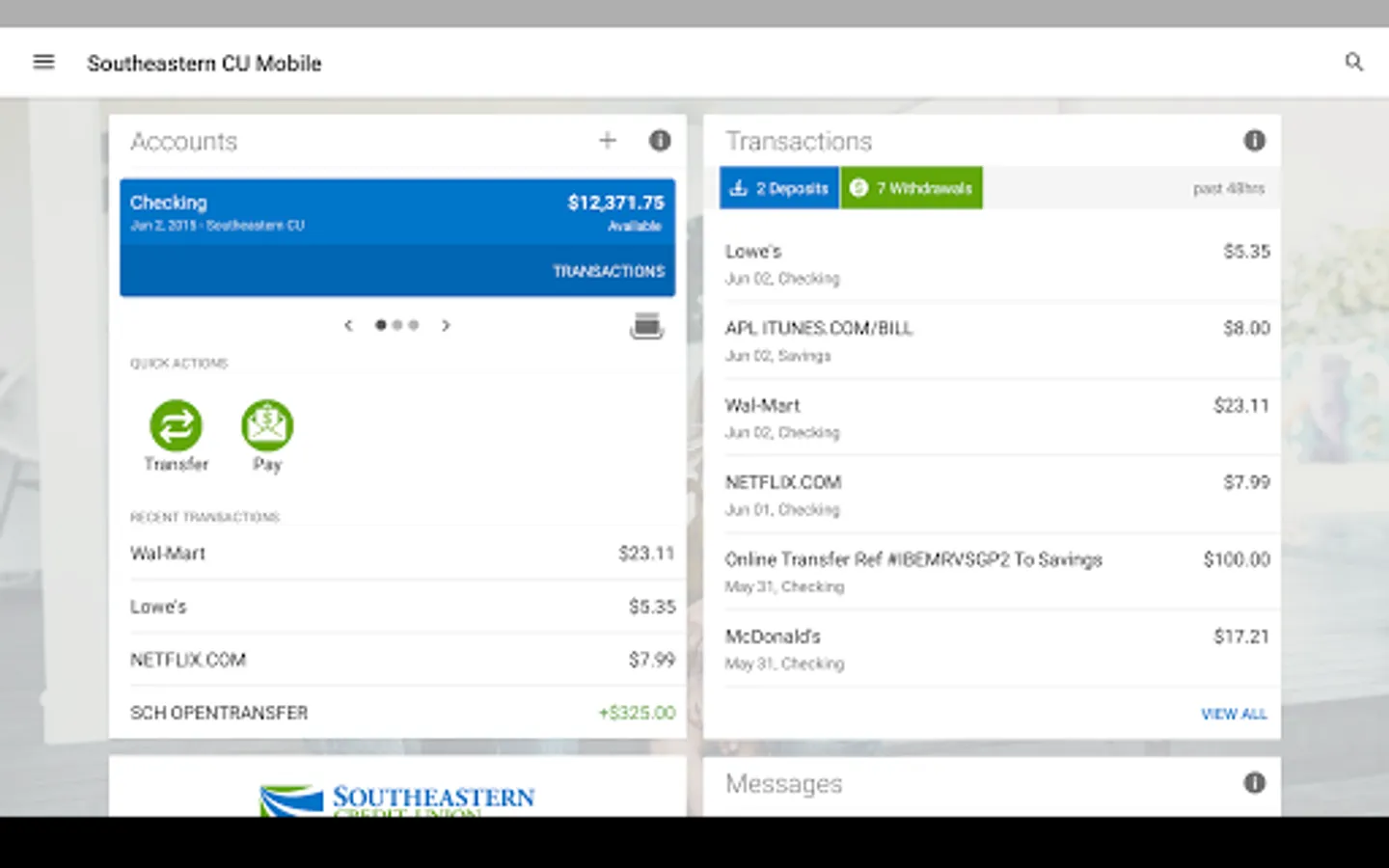Show info for the Accounts card
1389x868 pixels.
pos(660,141)
